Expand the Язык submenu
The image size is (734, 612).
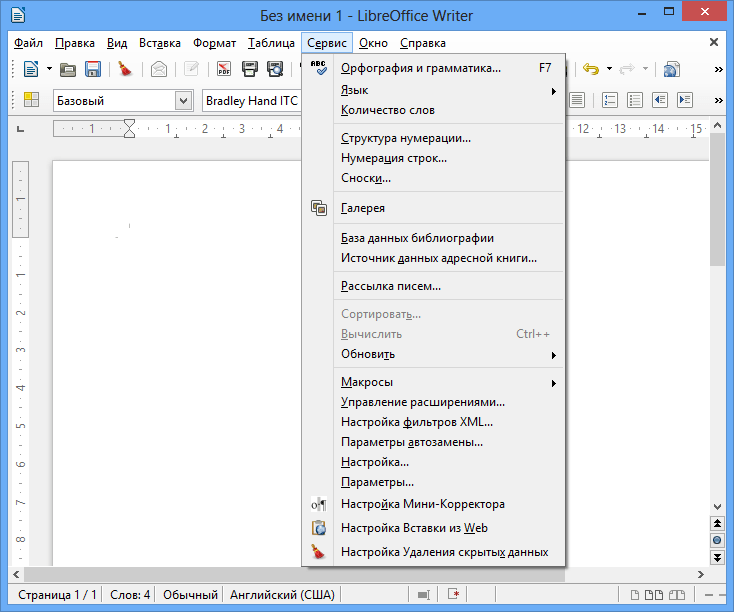[x=434, y=90]
